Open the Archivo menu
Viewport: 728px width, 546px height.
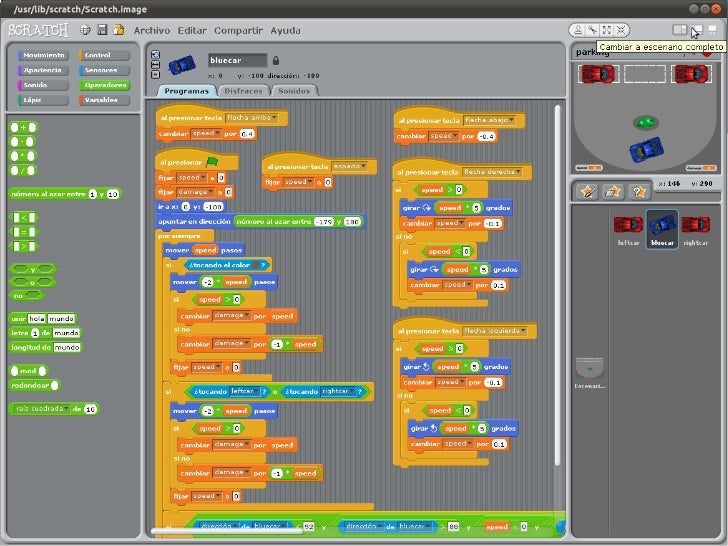click(152, 31)
